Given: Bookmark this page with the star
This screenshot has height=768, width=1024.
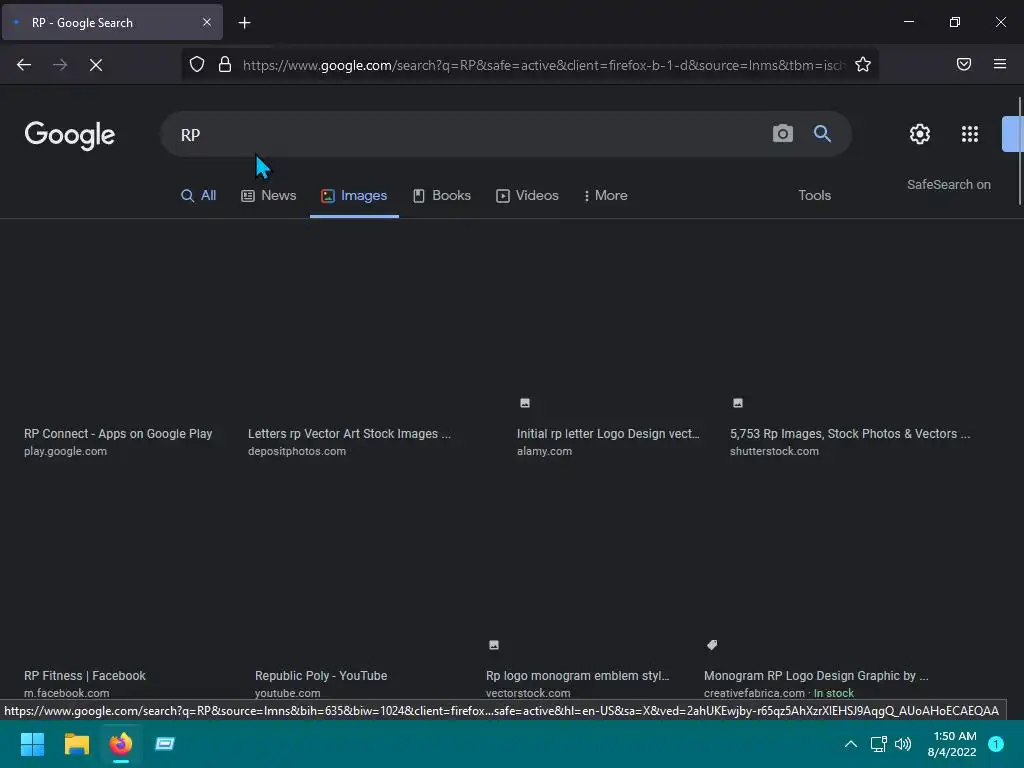Looking at the screenshot, I should pyautogui.click(x=863, y=65).
